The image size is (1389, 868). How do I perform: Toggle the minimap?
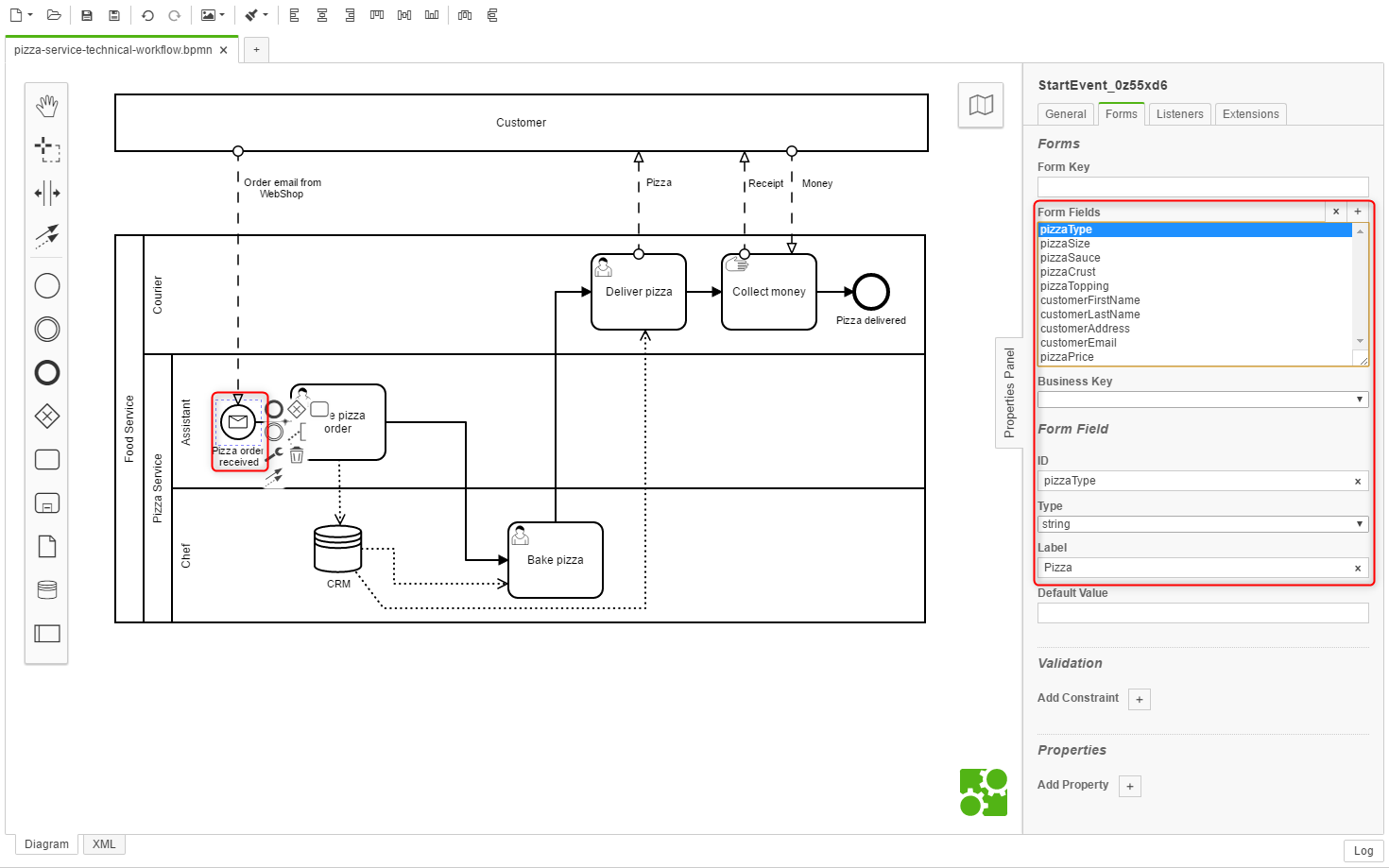pos(981,105)
